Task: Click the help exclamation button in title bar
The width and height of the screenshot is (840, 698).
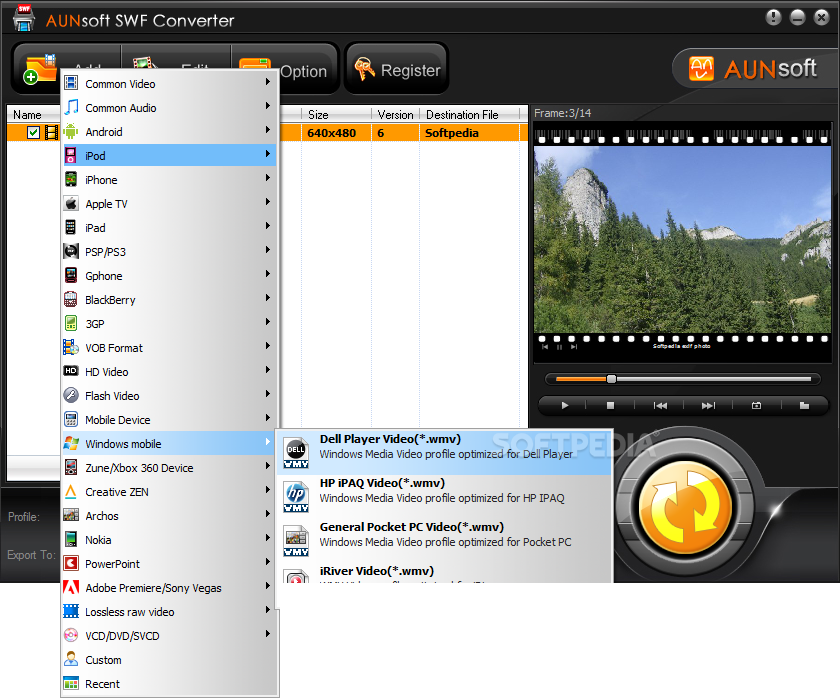Action: click(773, 17)
